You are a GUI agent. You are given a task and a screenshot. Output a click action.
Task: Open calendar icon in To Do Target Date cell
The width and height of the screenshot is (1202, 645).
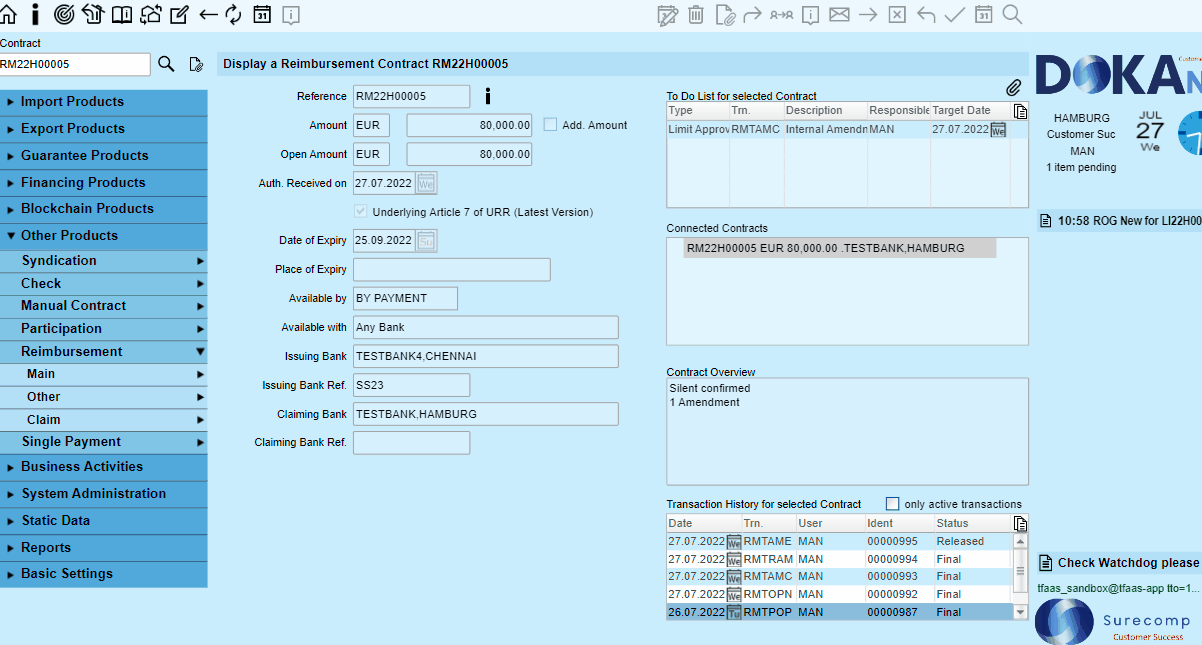click(998, 130)
